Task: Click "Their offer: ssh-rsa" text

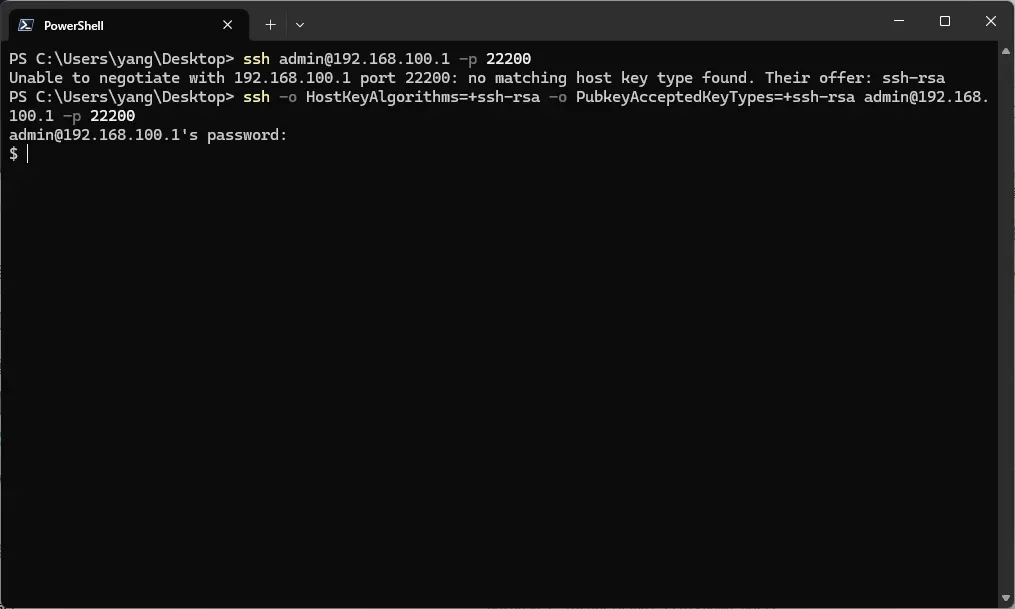Action: click(854, 78)
